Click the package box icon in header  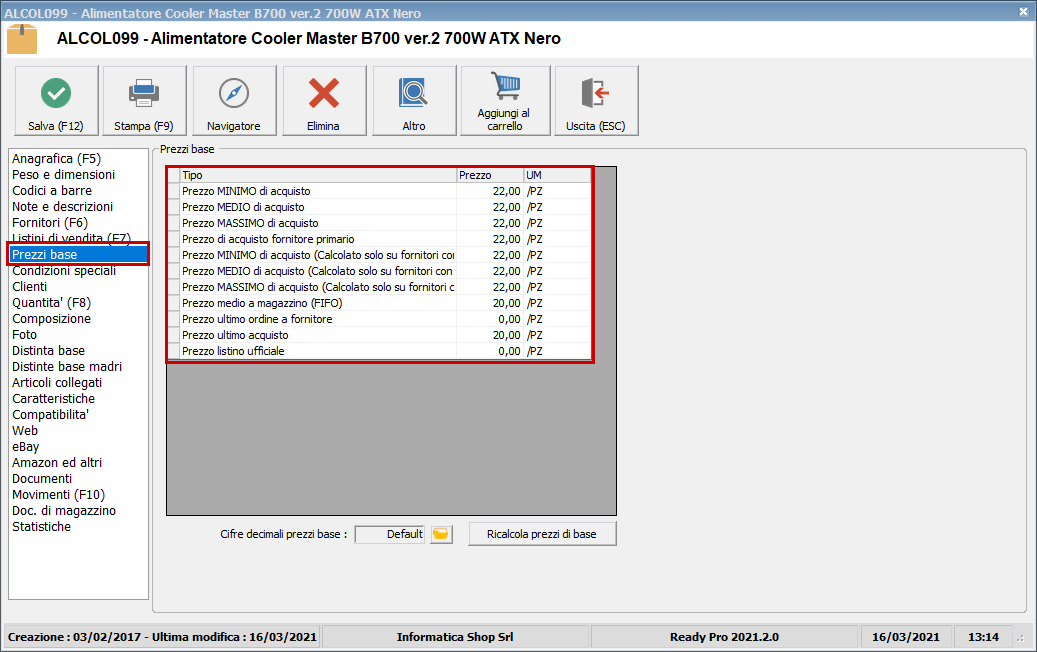tap(22, 39)
